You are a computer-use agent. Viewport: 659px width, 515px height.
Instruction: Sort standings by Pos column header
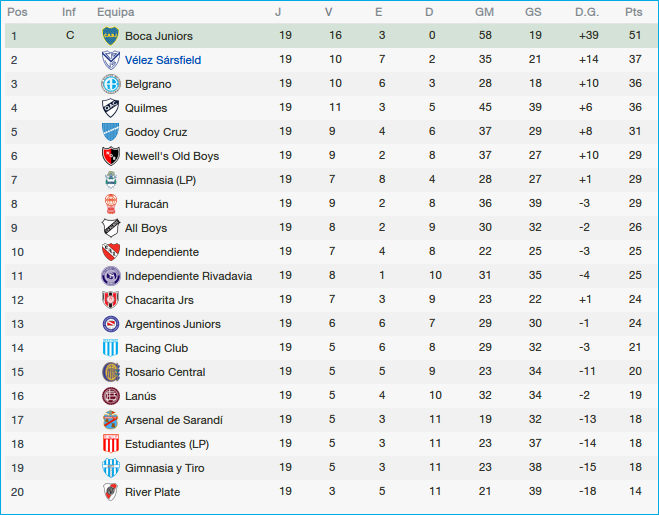[x=17, y=12]
